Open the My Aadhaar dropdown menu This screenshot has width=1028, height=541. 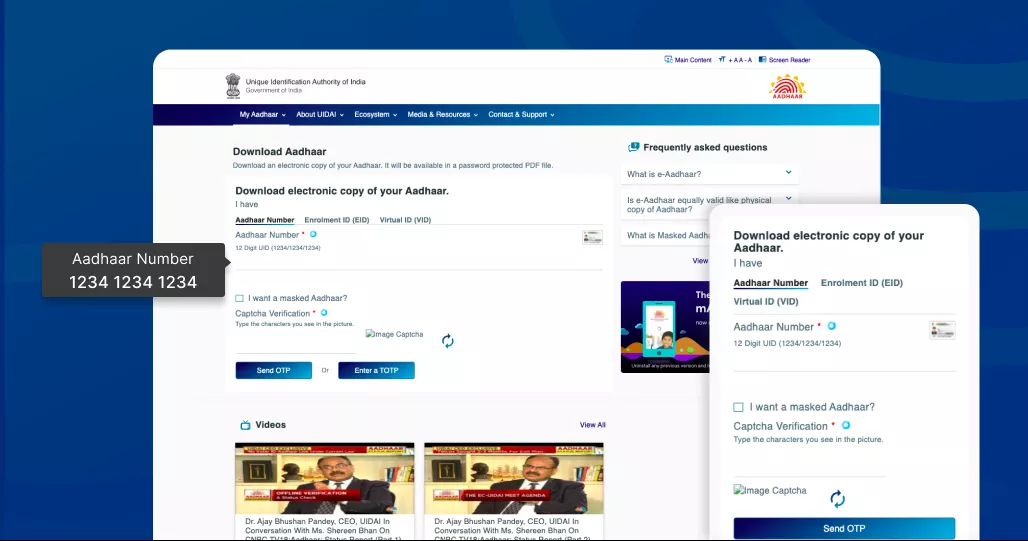pyautogui.click(x=262, y=115)
